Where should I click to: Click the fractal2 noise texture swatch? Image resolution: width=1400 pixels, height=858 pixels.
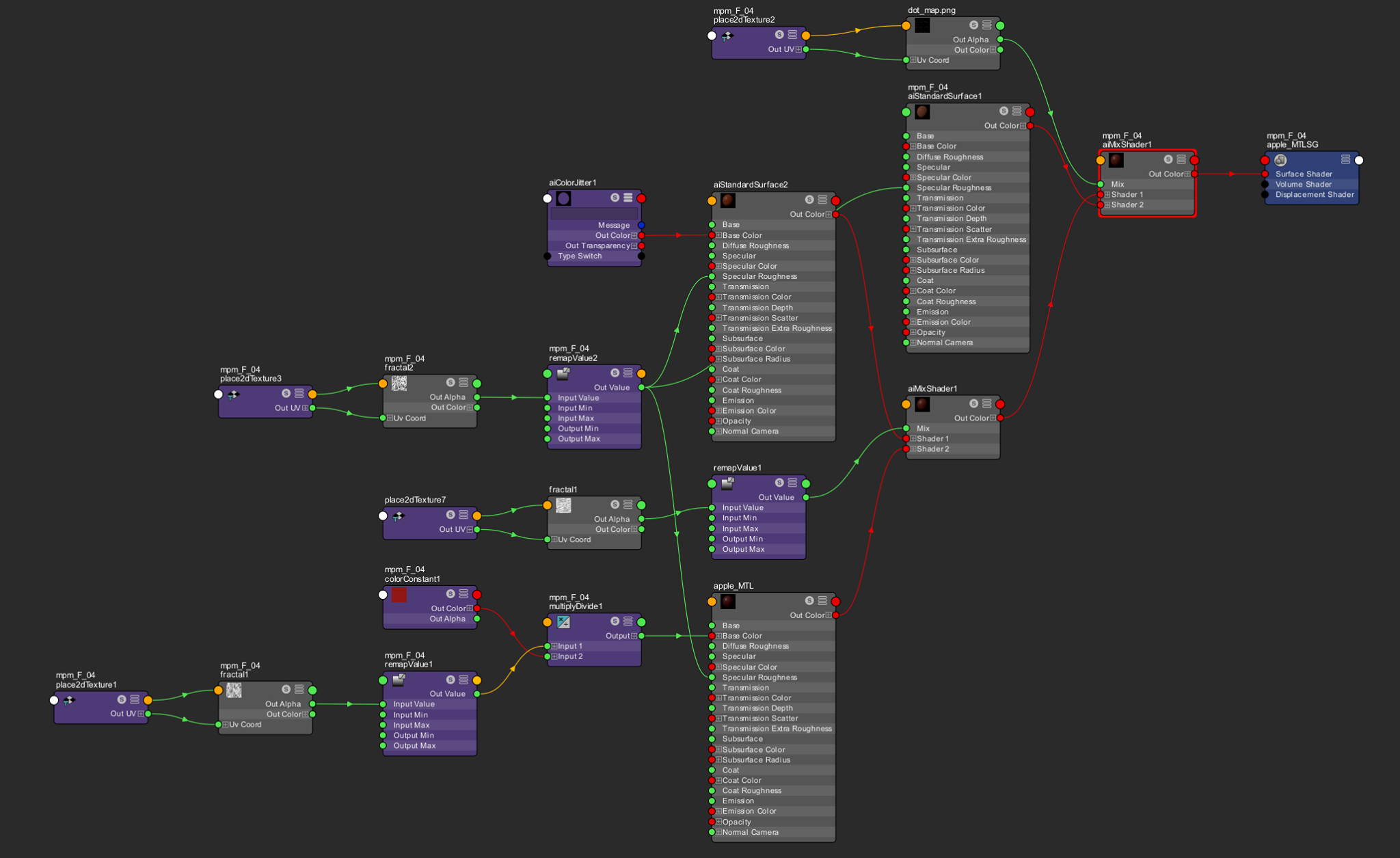399,384
